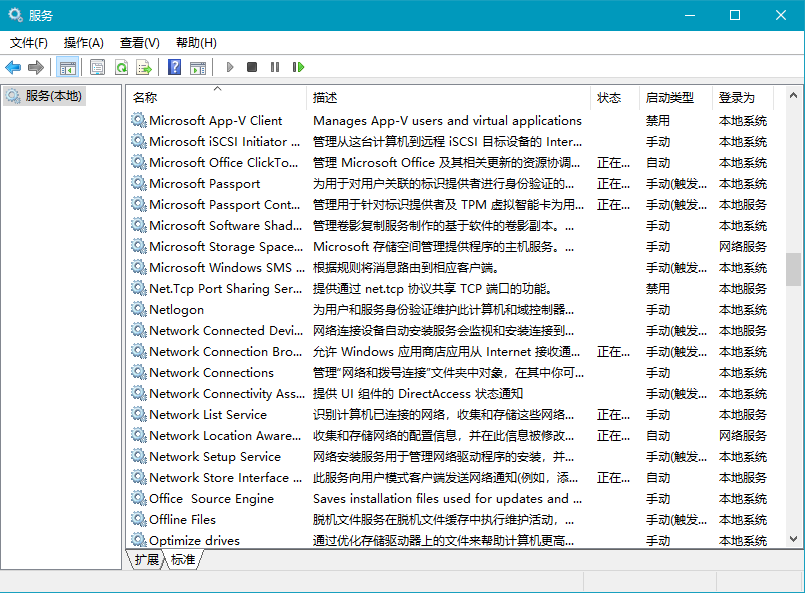Click the Services app icon in title bar
This screenshot has height=593, width=805.
click(15, 15)
